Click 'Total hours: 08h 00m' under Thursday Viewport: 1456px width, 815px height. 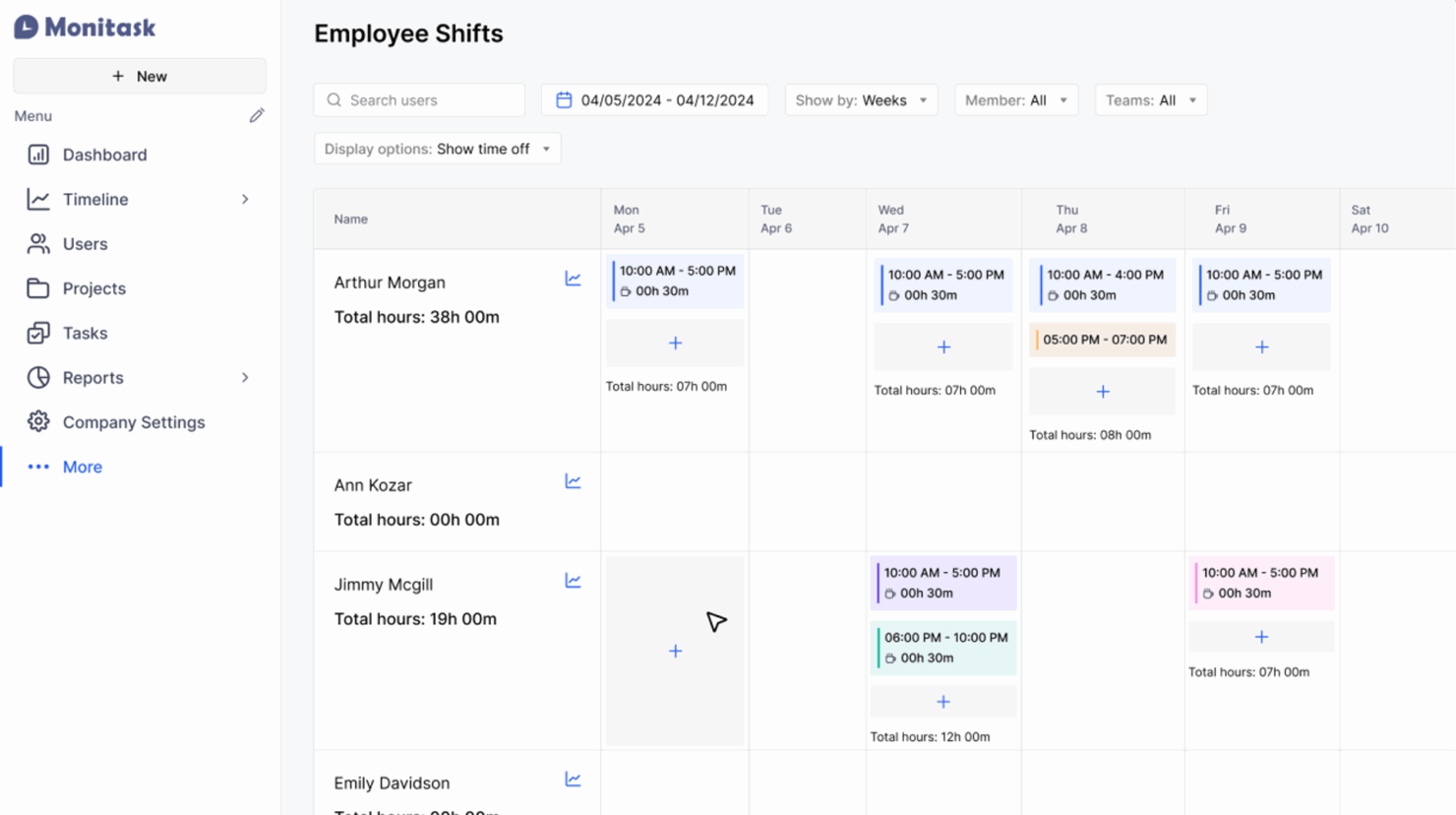tap(1090, 434)
